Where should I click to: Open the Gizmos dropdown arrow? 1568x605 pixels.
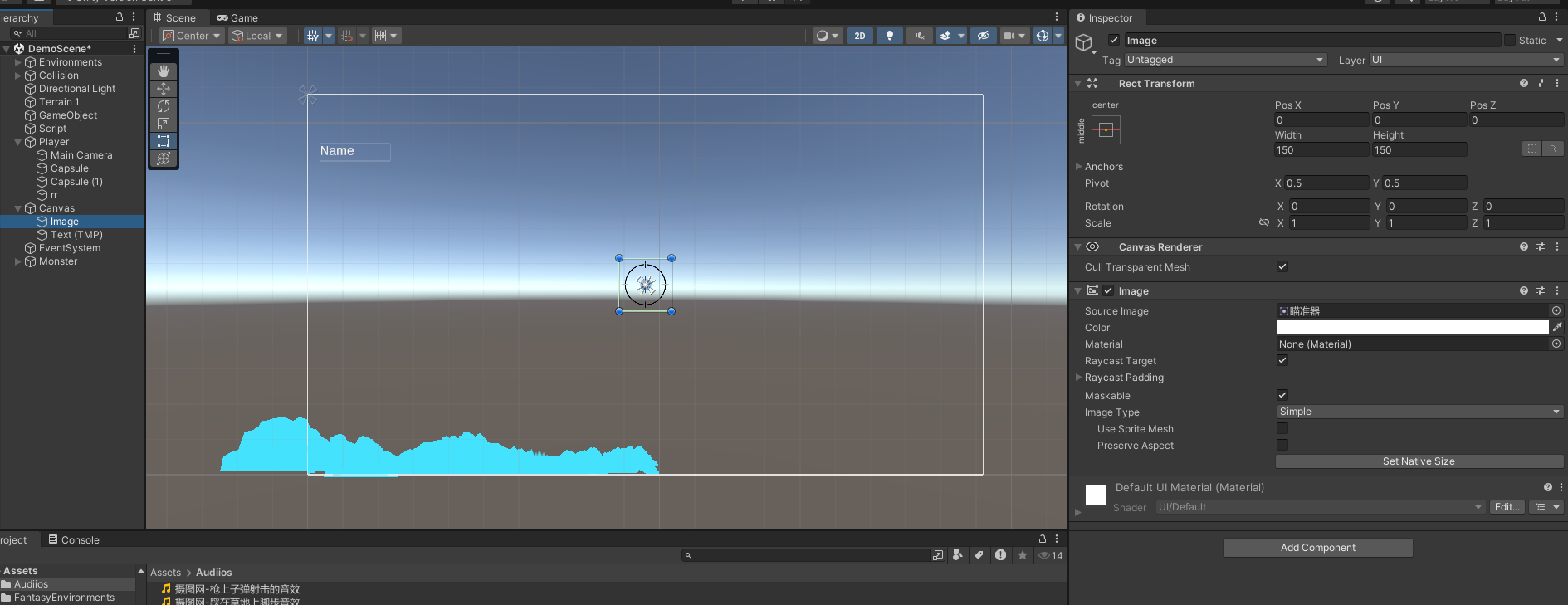[x=1058, y=36]
